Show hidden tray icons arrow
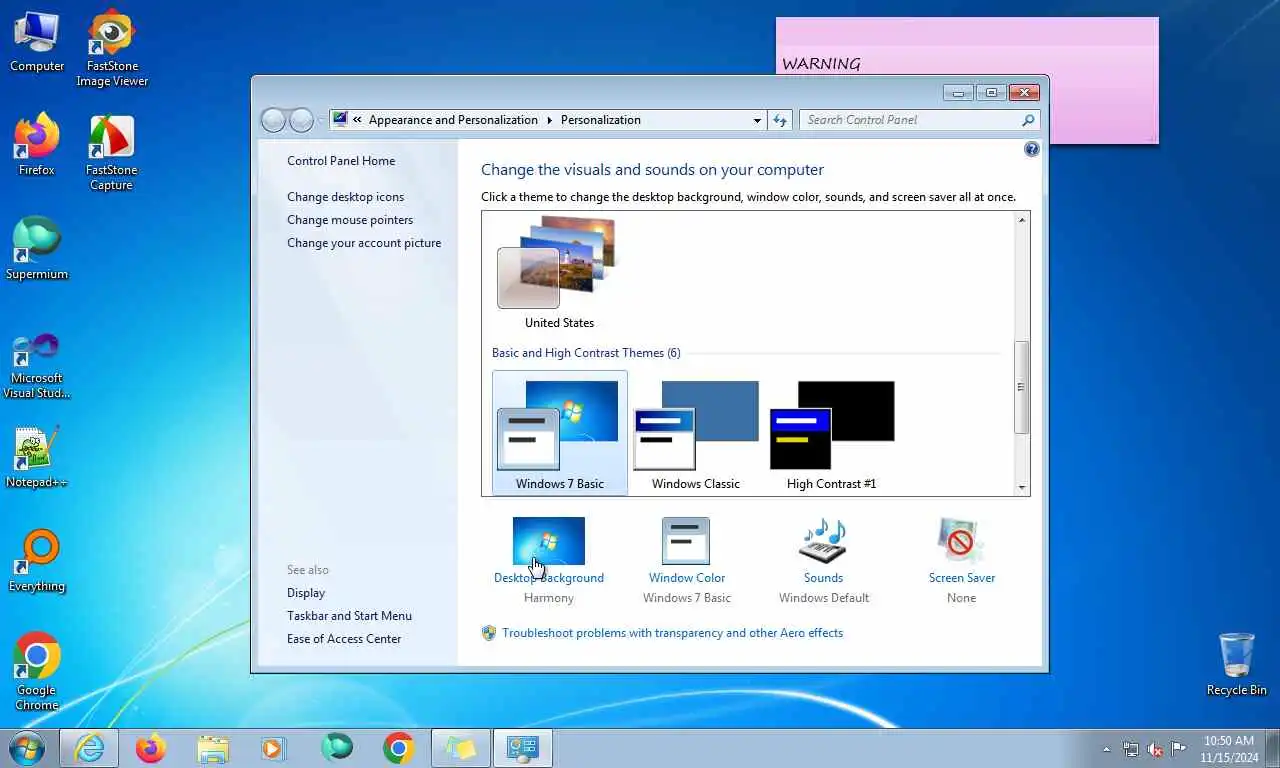This screenshot has width=1280, height=768. 1106,749
